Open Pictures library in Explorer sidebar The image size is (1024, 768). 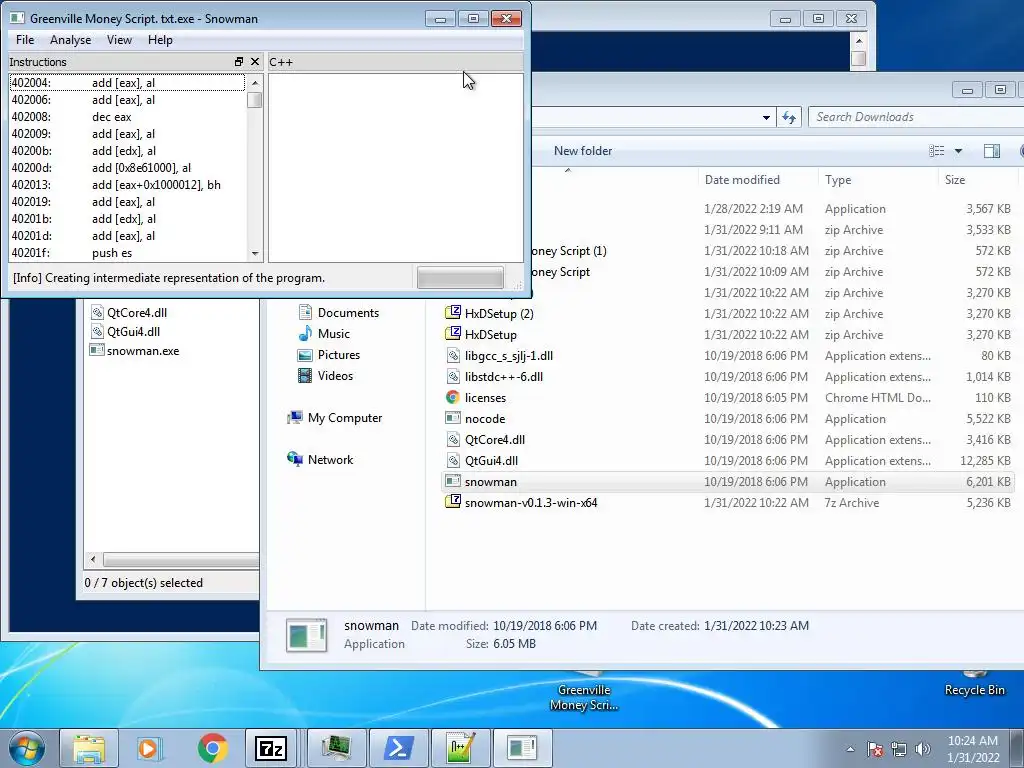point(329,355)
